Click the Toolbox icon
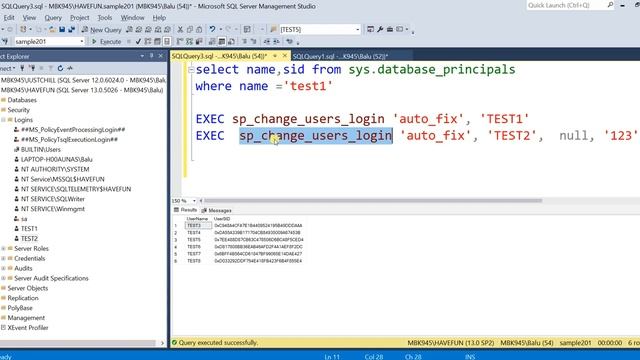This screenshot has width=640, height=360. click(390, 29)
